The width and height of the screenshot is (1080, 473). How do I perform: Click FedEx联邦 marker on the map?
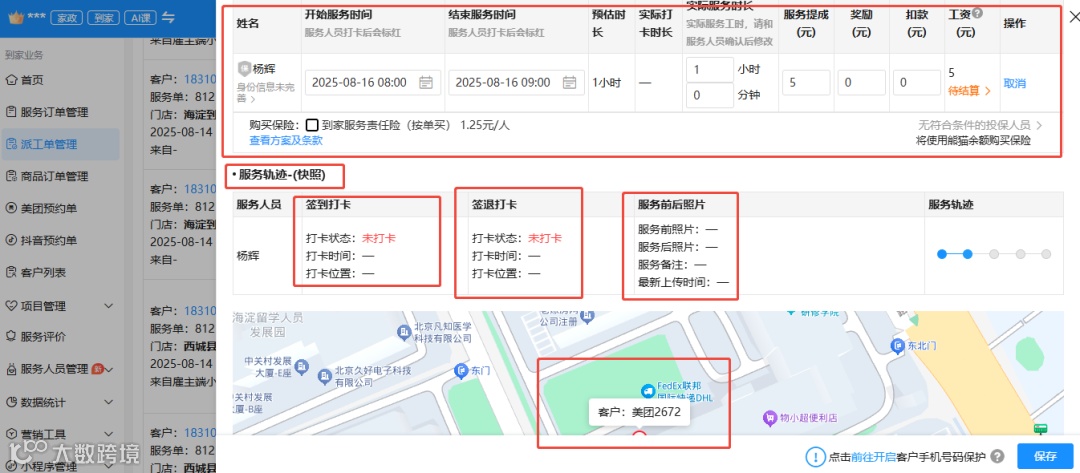(x=647, y=391)
